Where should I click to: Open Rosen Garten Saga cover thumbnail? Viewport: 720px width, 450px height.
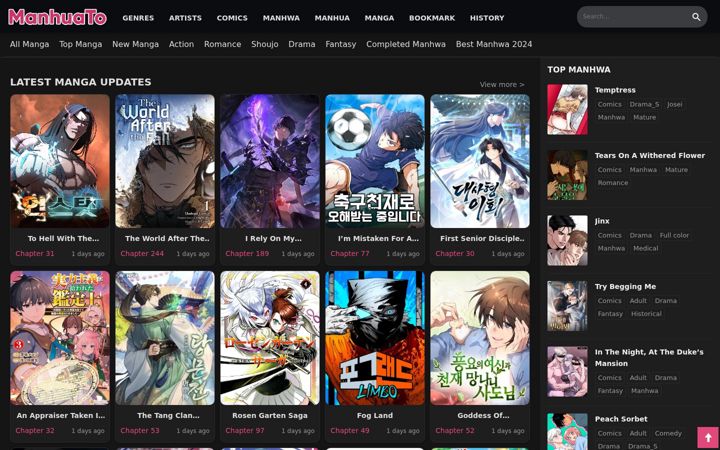270,338
